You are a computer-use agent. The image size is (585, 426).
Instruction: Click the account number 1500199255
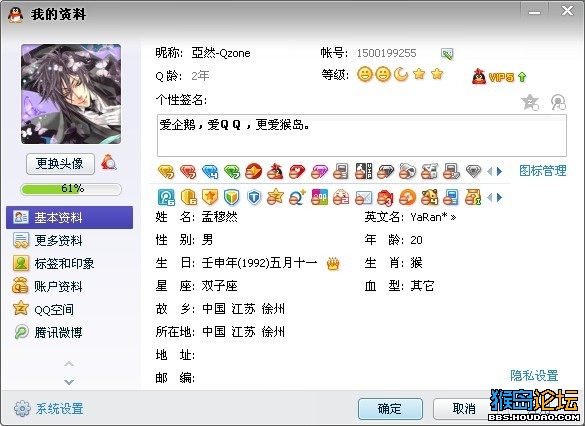click(x=387, y=53)
